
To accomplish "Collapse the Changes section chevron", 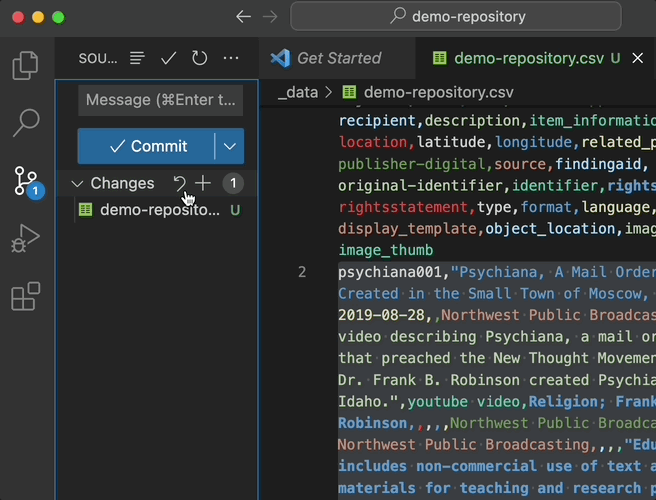I will [x=77, y=184].
